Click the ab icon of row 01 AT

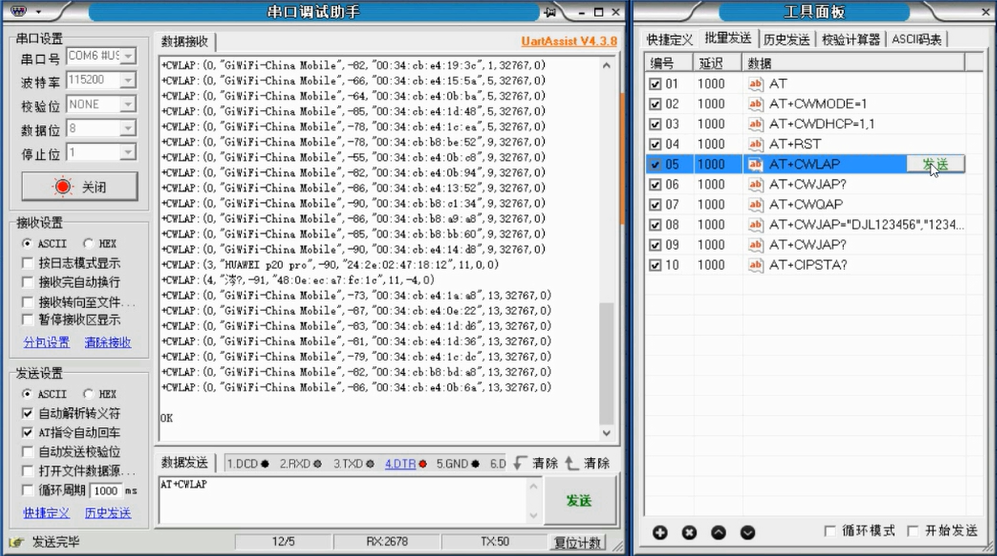(755, 83)
